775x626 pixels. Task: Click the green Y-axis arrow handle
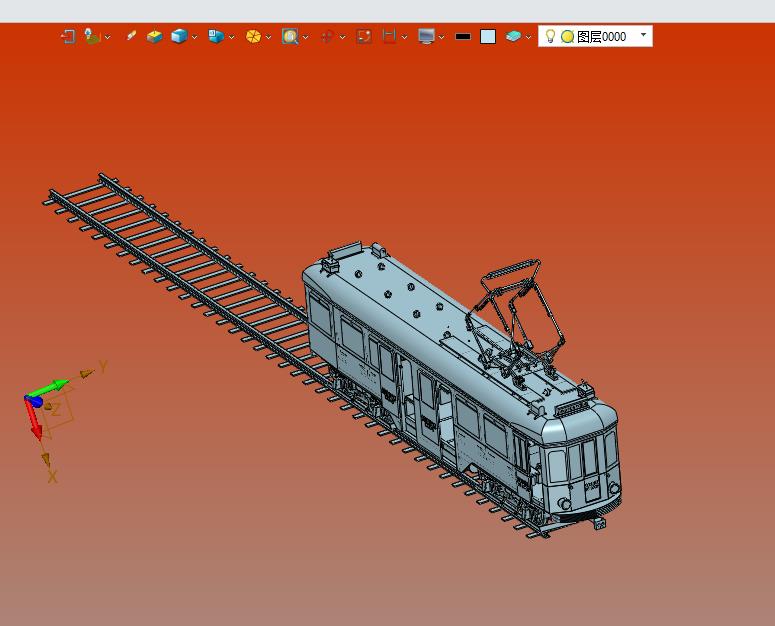coord(49,388)
